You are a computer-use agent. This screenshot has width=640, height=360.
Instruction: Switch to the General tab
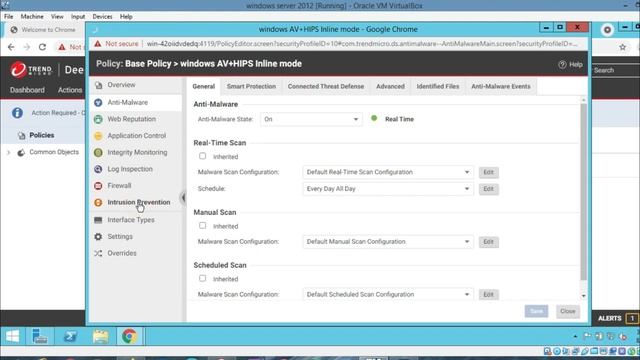pyautogui.click(x=204, y=87)
